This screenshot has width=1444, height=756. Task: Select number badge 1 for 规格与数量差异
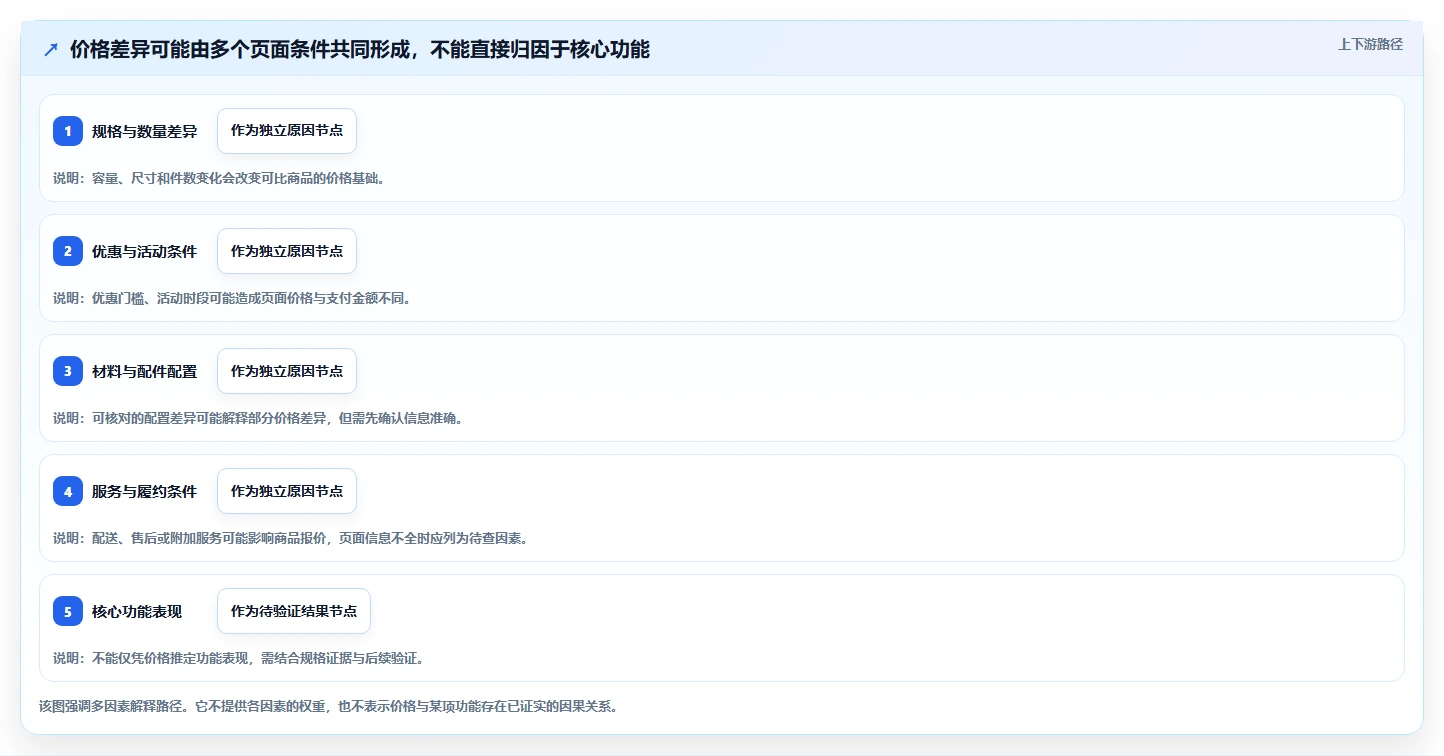click(x=68, y=131)
